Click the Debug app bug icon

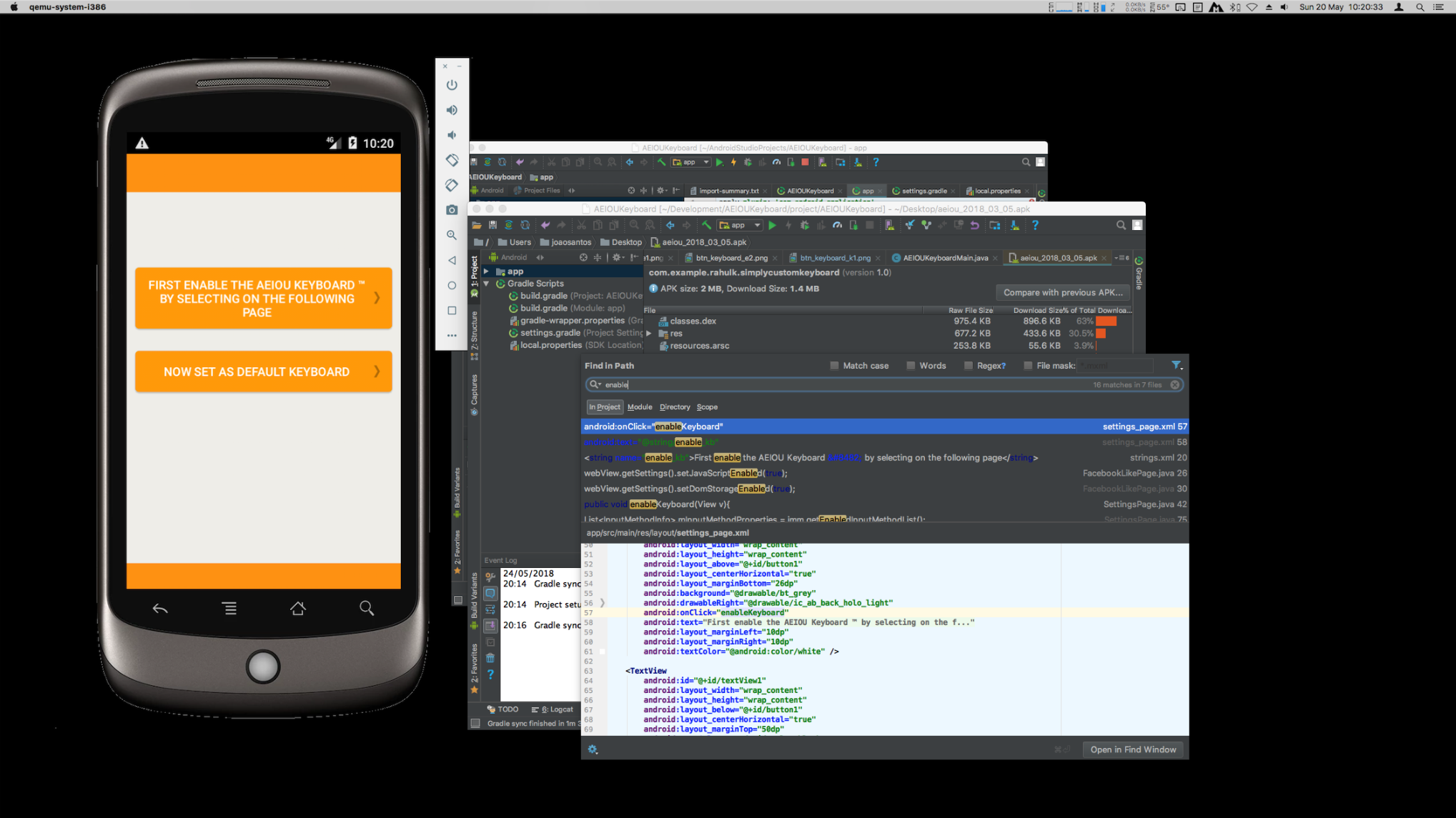click(804, 225)
